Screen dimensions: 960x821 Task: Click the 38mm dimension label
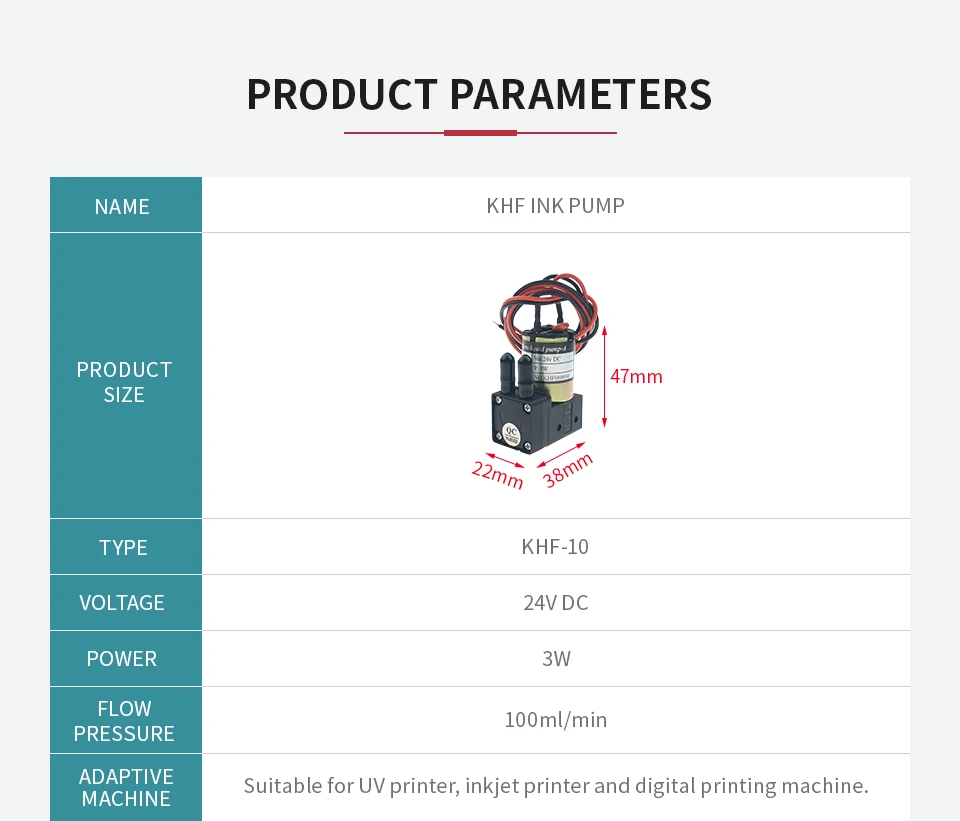point(567,468)
